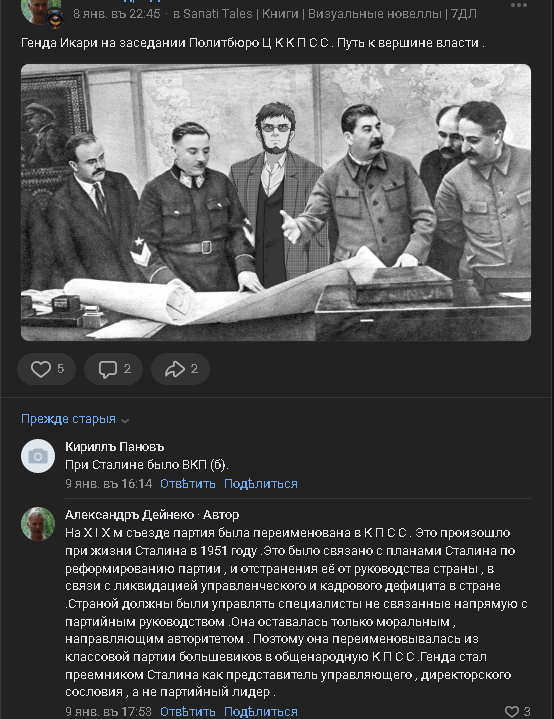Open post timestamp '8 янв. въ 22:45'

116,14
